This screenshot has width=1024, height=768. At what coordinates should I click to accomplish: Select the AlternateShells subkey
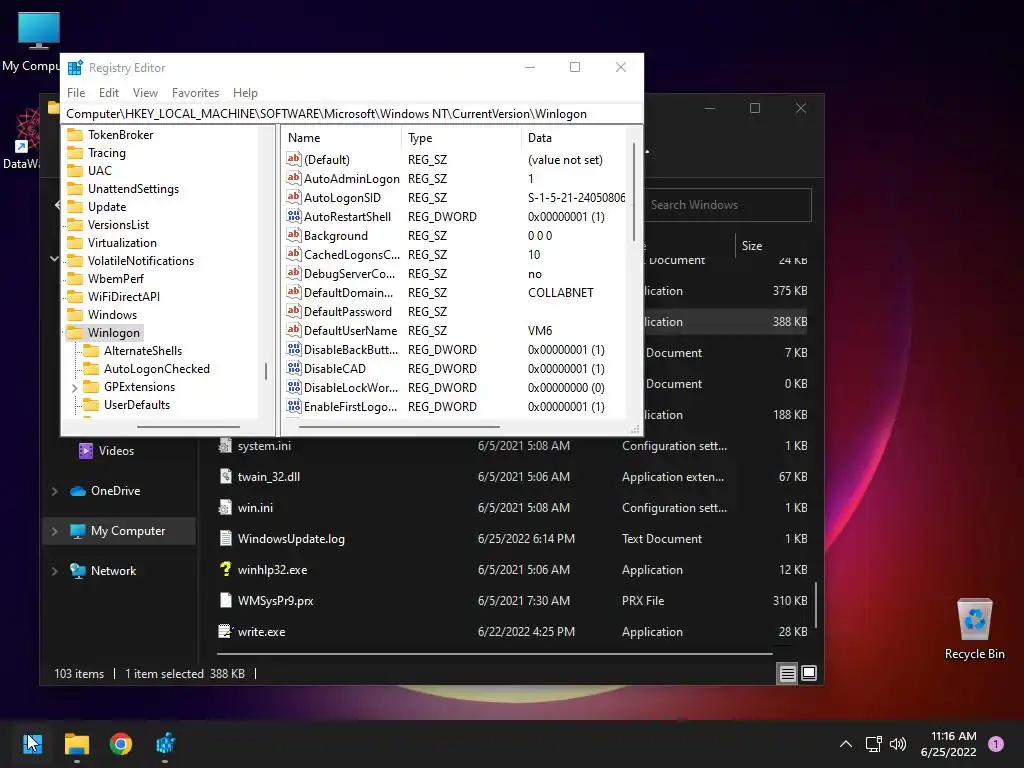tap(142, 351)
